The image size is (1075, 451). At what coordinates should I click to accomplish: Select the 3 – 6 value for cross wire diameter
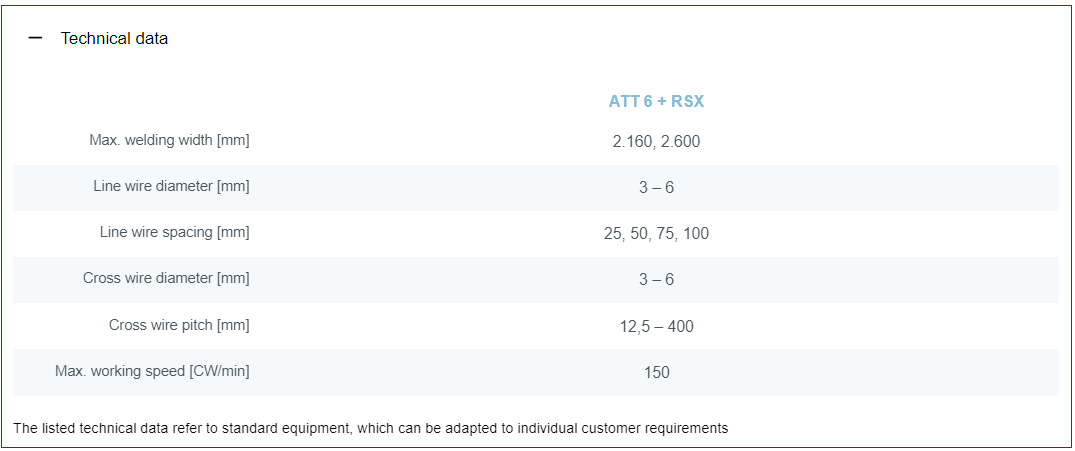656,279
